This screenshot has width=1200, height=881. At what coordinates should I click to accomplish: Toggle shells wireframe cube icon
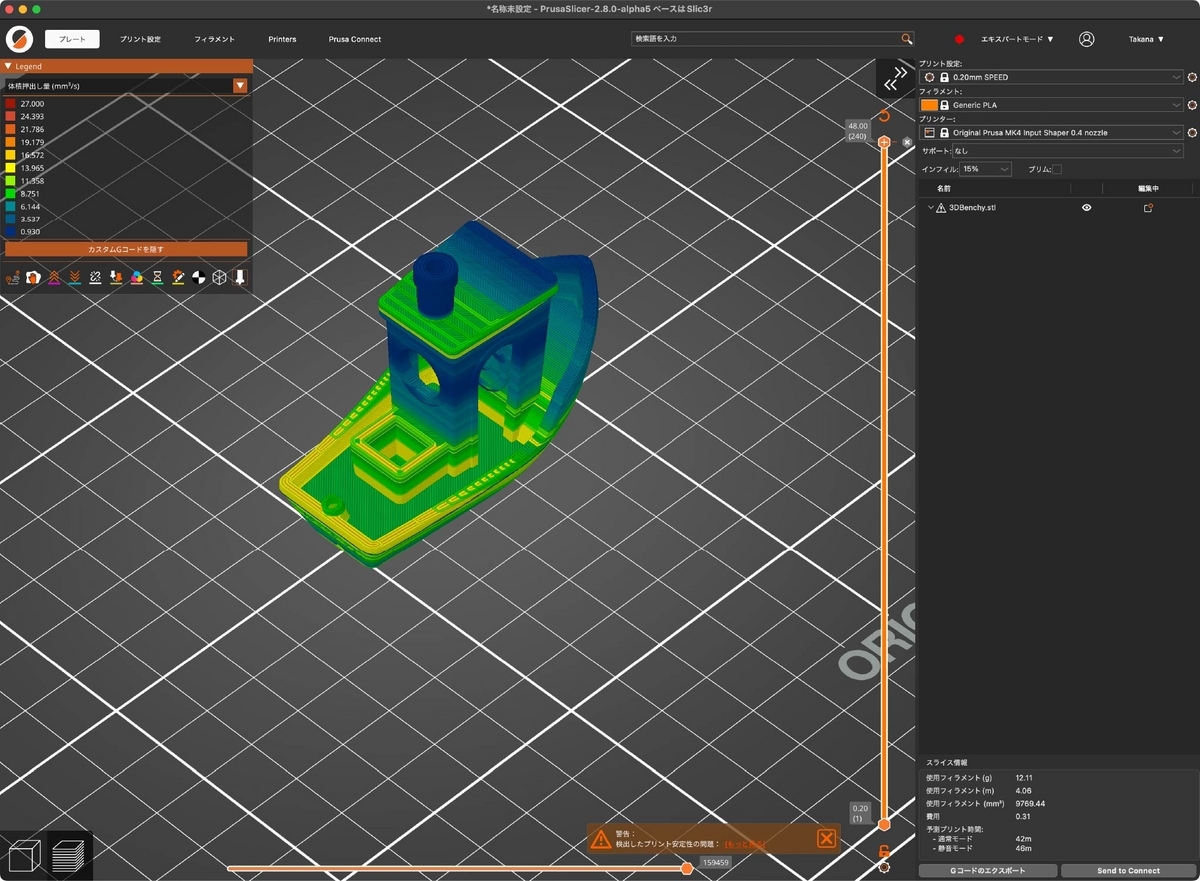(x=219, y=277)
